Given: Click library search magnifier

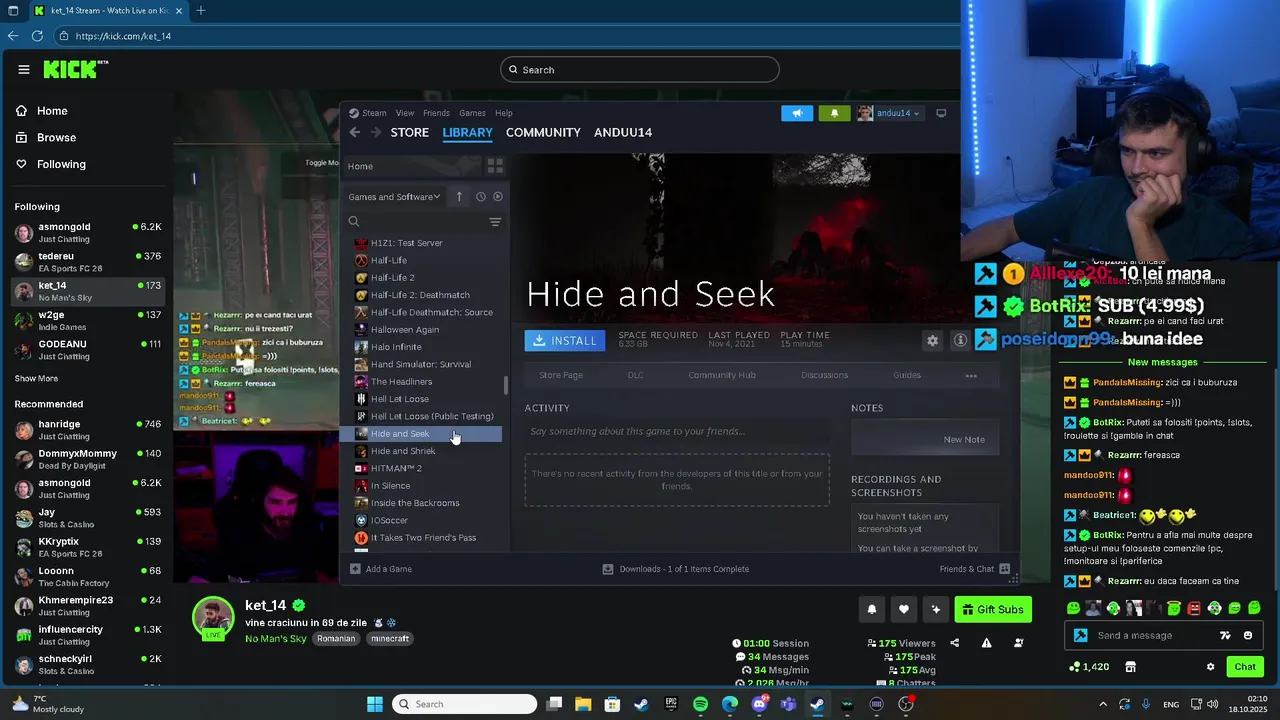Looking at the screenshot, I should [354, 222].
